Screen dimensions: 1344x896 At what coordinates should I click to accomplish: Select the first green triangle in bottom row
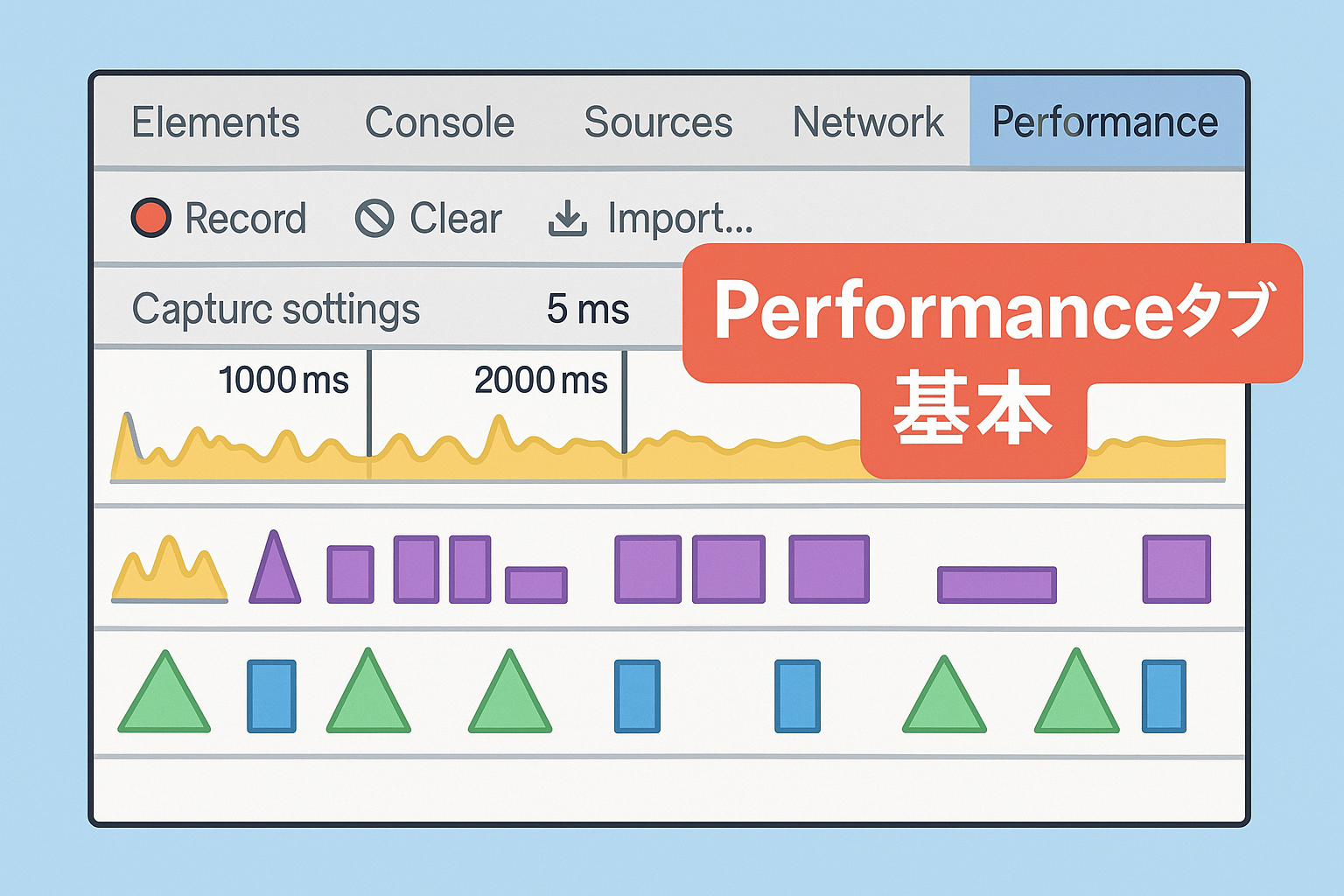tap(166, 696)
